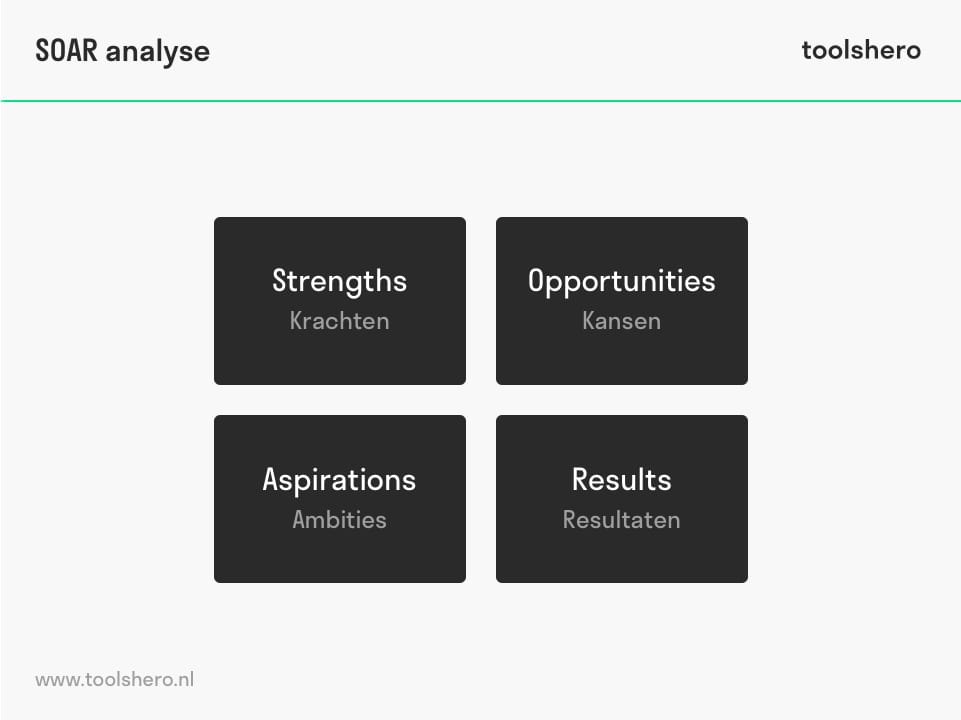Select the Results heading

click(621, 480)
